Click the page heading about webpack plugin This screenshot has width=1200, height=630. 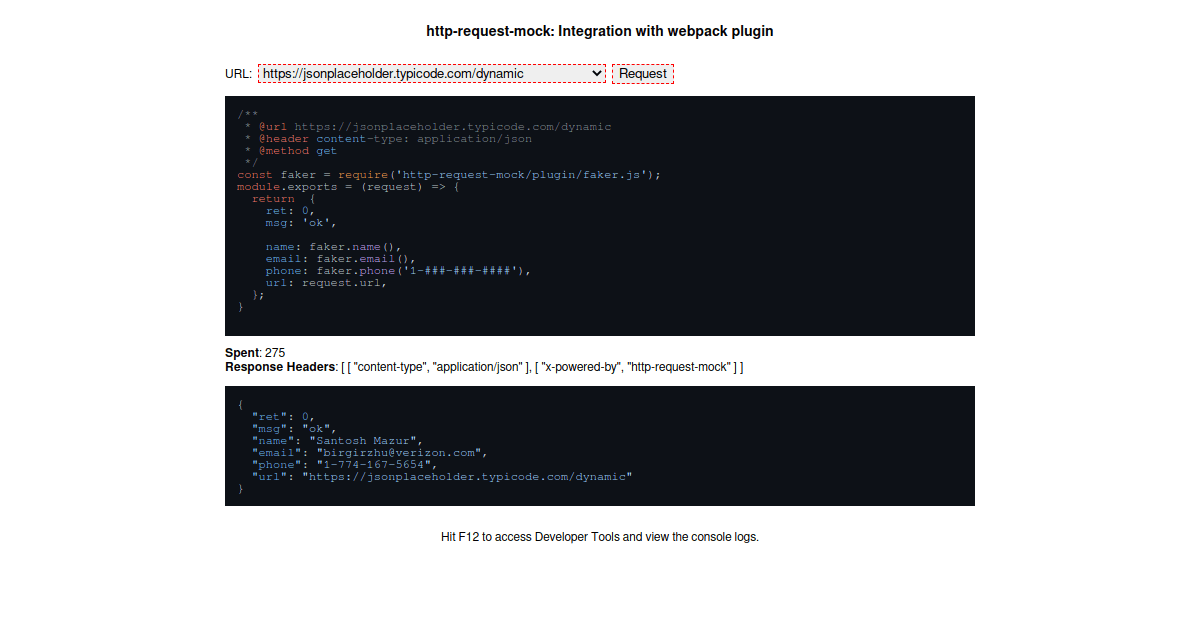(599, 31)
